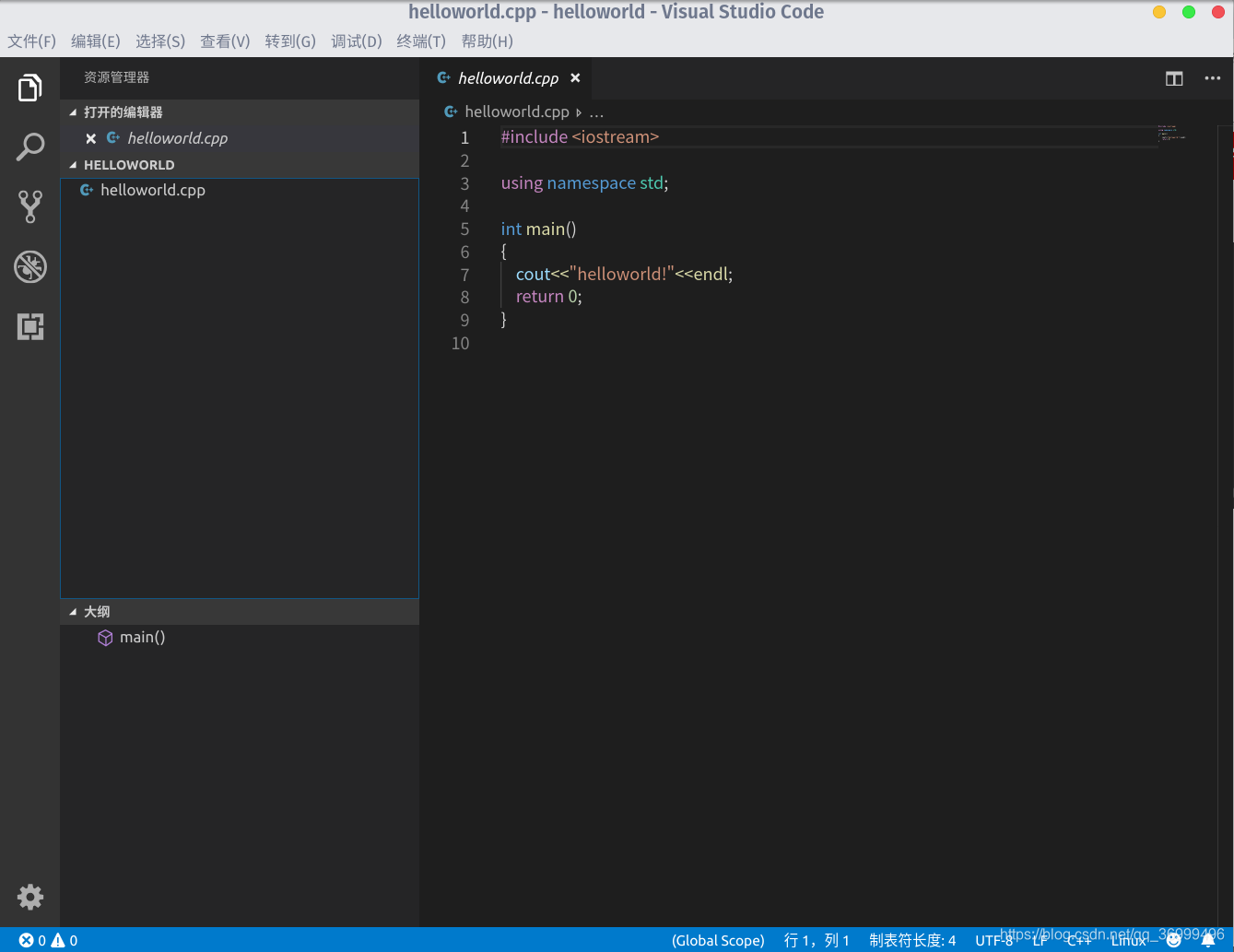
Task: Click the using namespace std; line
Action: [x=584, y=182]
